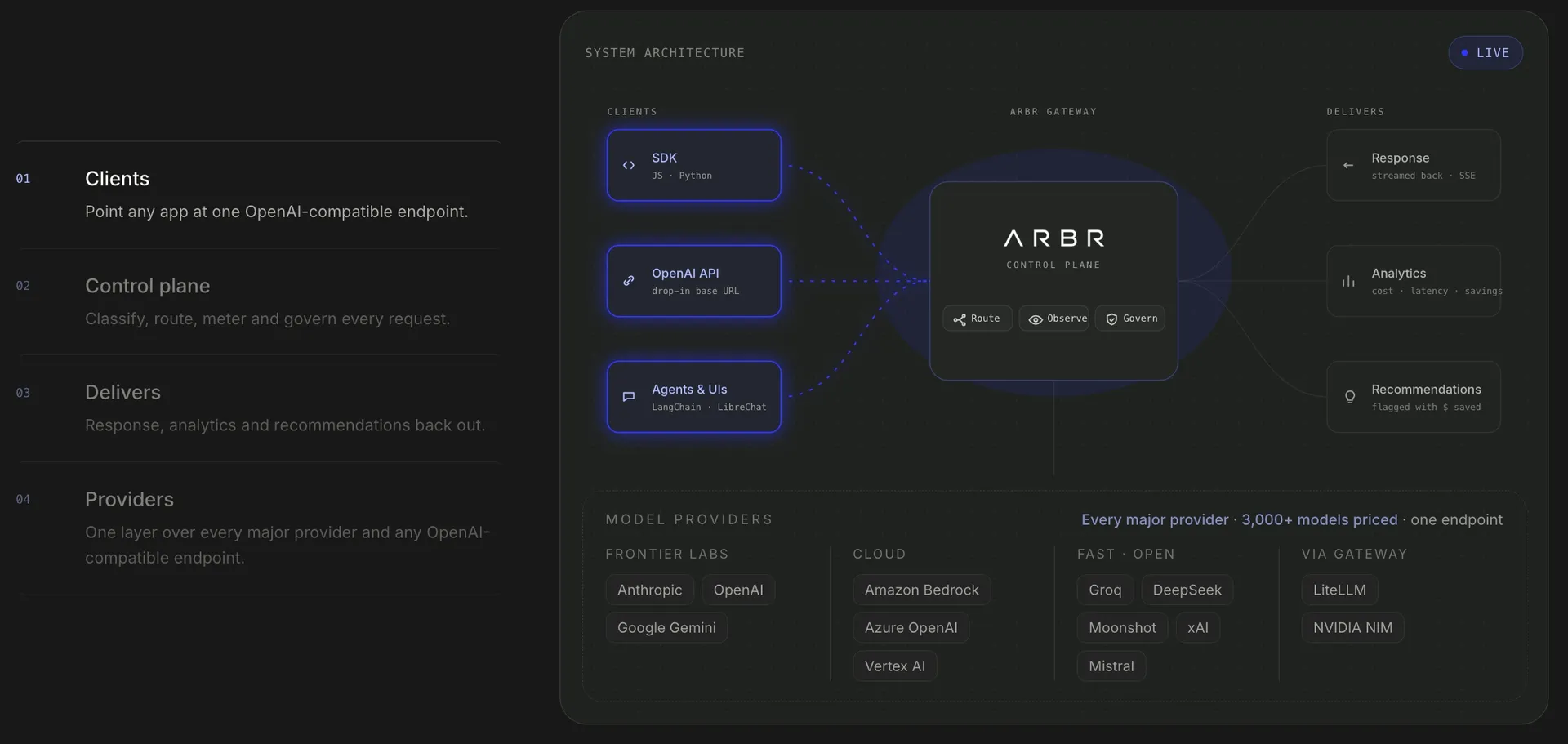
Task: Click the Moonshot provider chip
Action: [1122, 627]
